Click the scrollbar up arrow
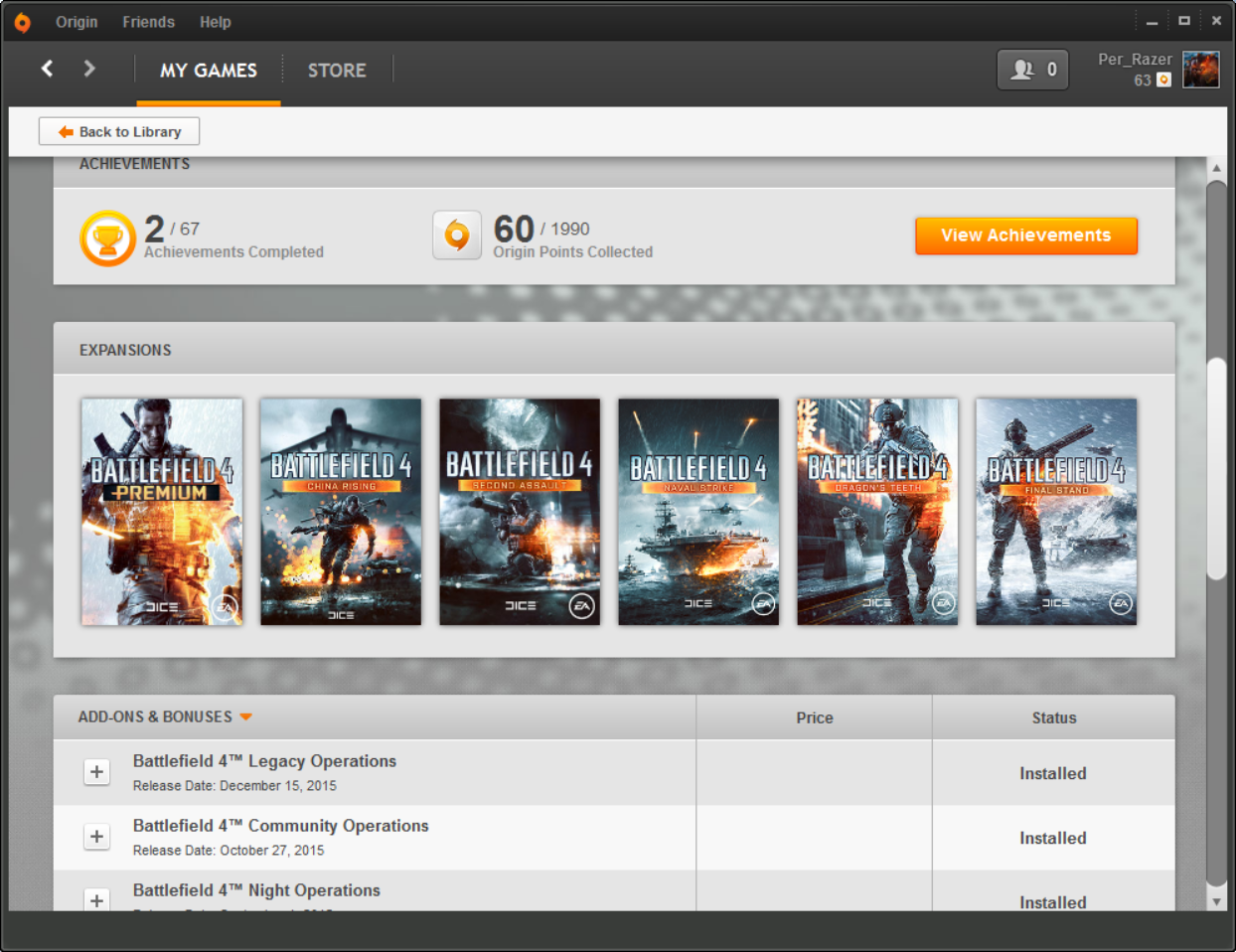Viewport: 1236px width, 952px height. 1216,168
